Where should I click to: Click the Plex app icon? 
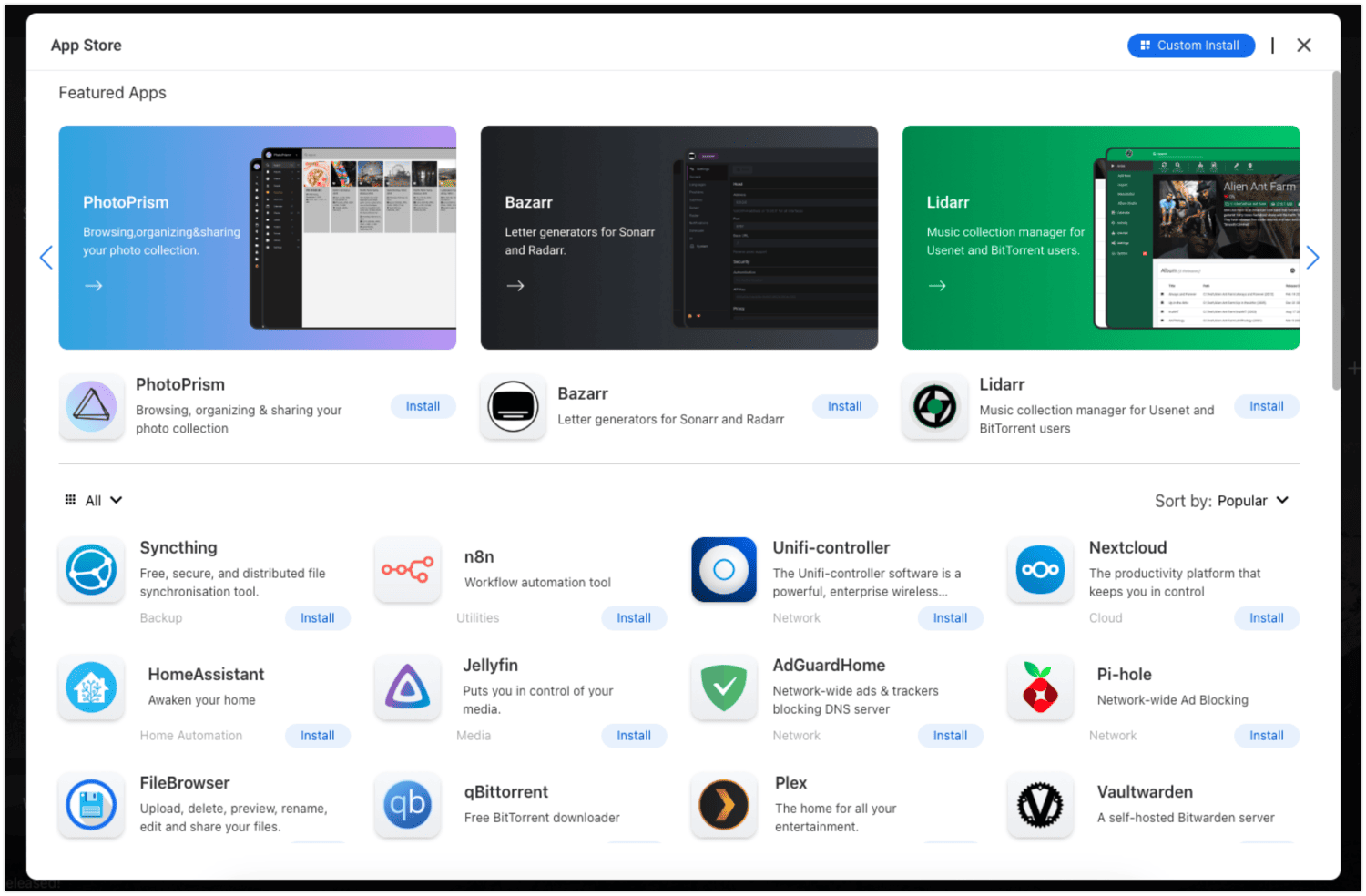724,805
